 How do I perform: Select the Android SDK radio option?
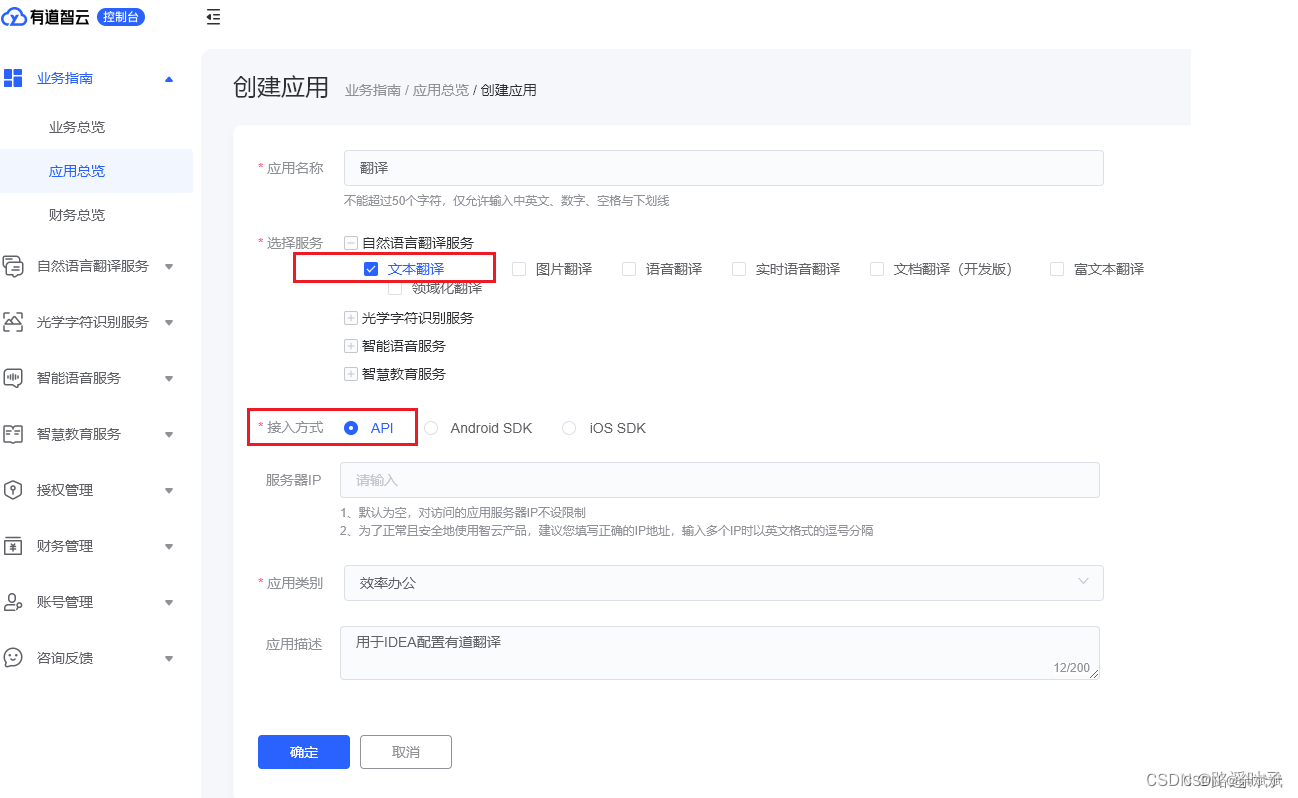pyautogui.click(x=431, y=428)
